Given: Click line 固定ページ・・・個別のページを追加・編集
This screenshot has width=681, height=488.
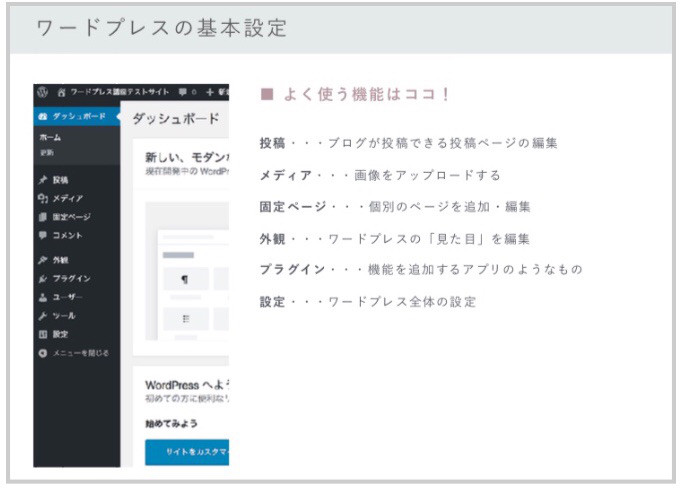Looking at the screenshot, I should click(x=395, y=207).
